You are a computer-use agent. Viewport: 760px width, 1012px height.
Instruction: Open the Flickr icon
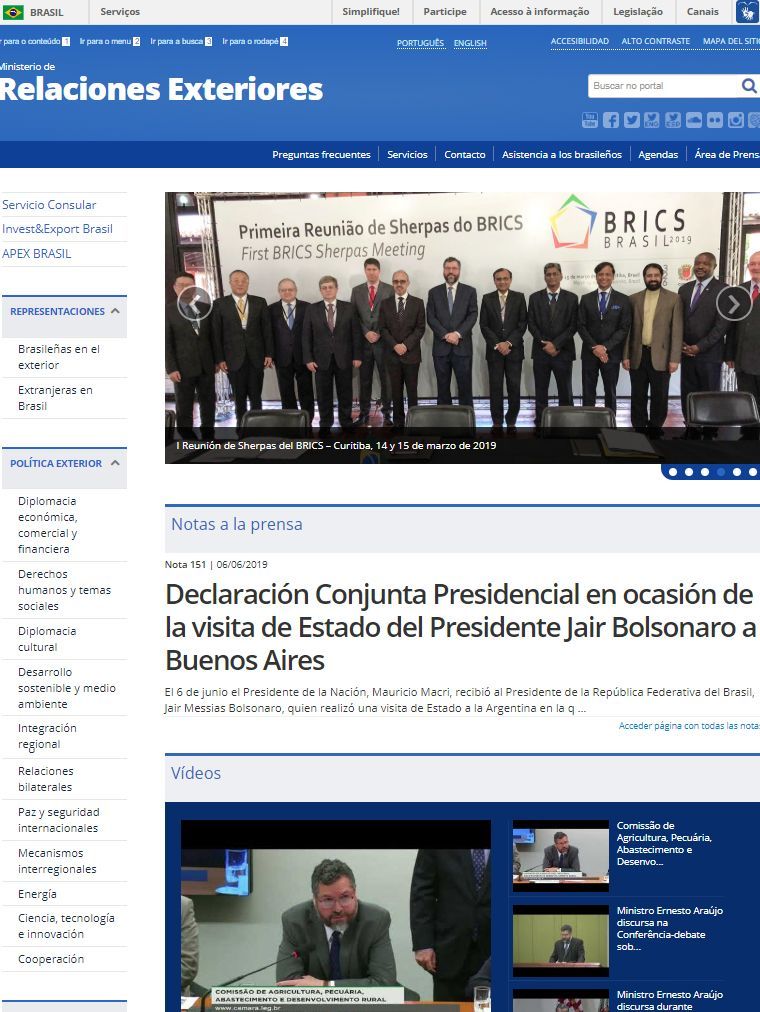(x=715, y=120)
